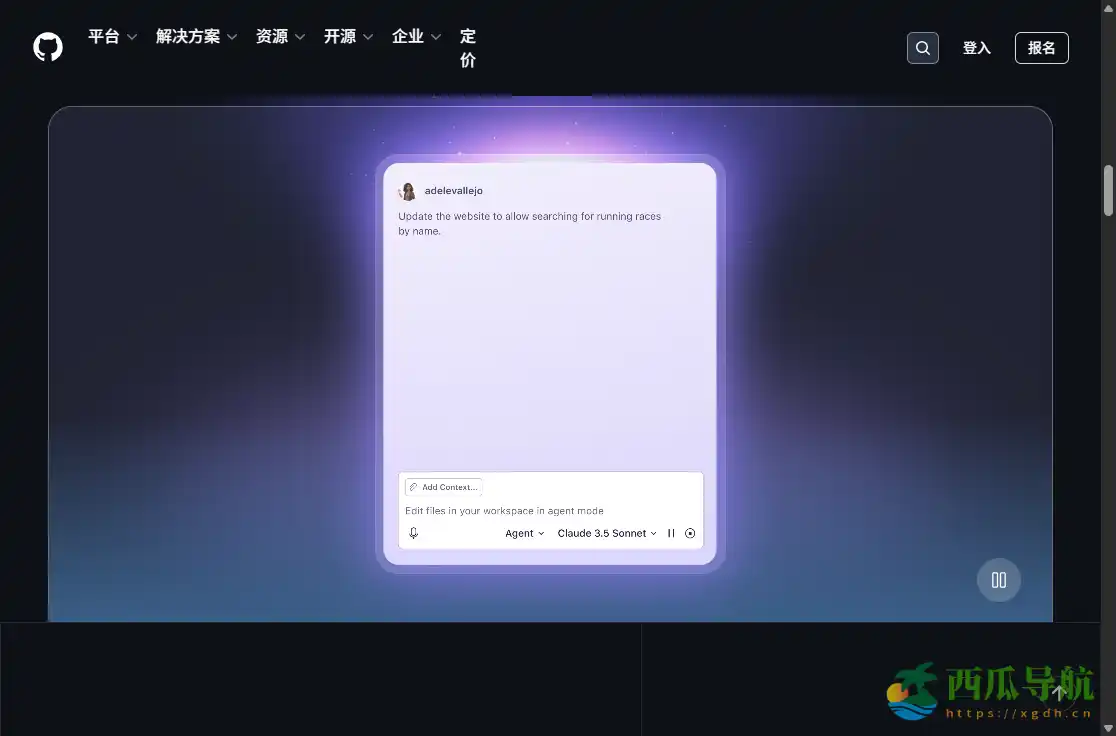
Task: Open the search icon in the navbar
Action: coord(922,47)
